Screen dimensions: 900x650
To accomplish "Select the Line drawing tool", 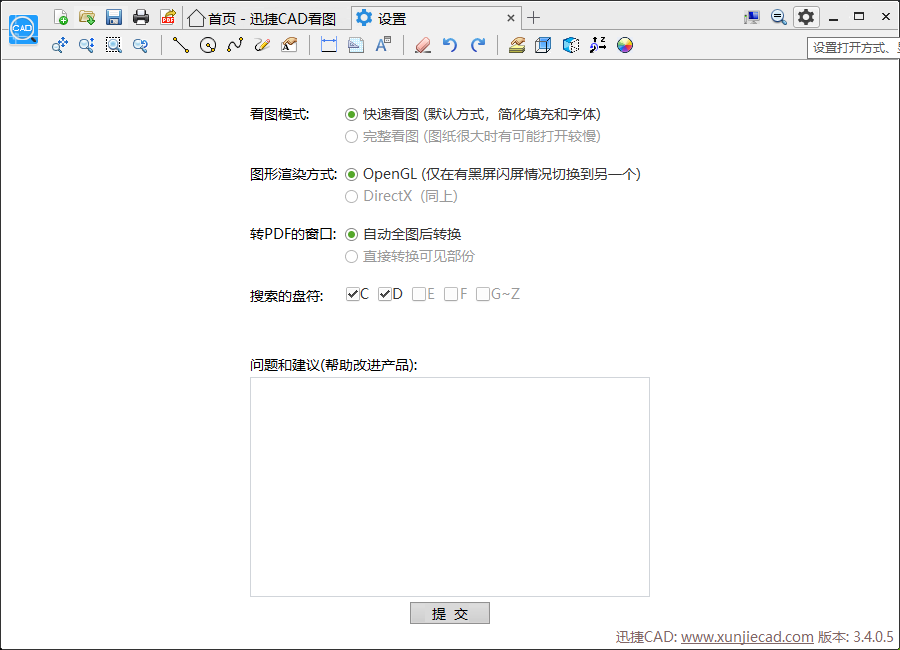I will 181,45.
